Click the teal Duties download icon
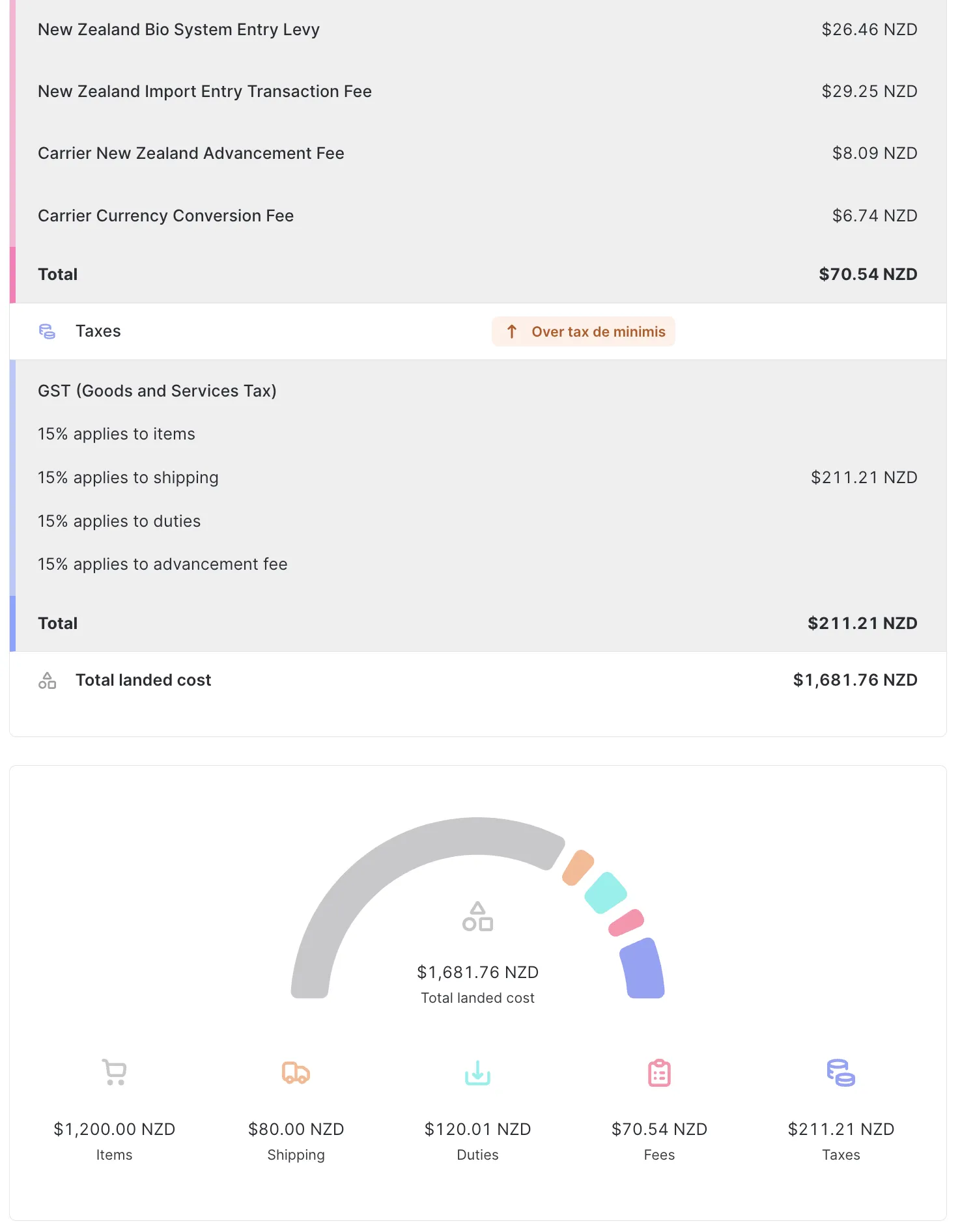The width and height of the screenshot is (960, 1232). (477, 1072)
